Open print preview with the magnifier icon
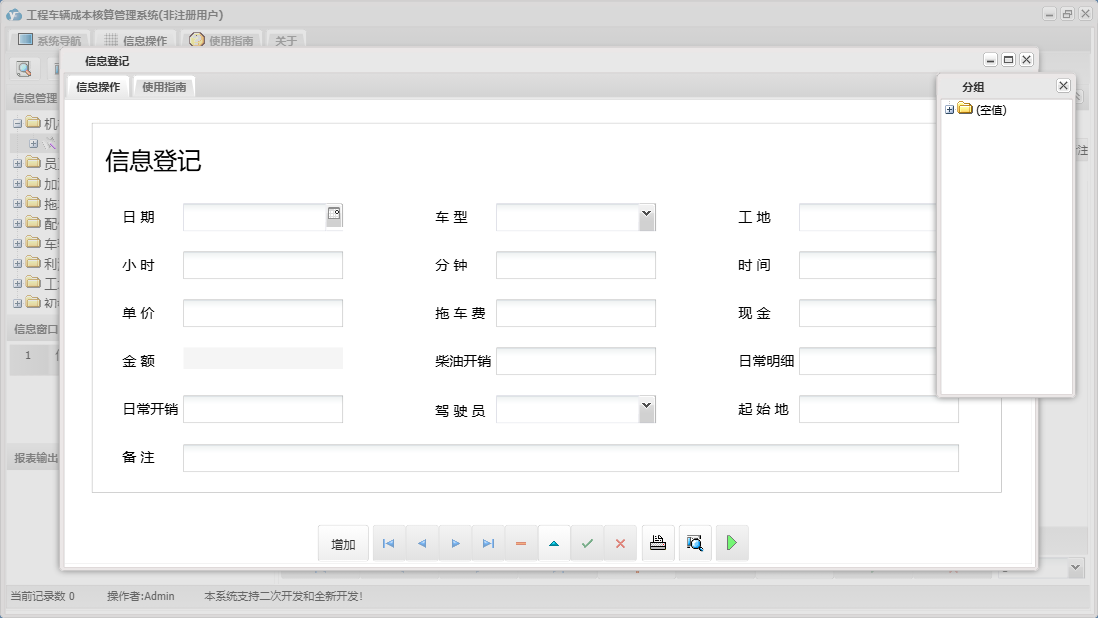Viewport: 1098px width, 618px height. (694, 542)
